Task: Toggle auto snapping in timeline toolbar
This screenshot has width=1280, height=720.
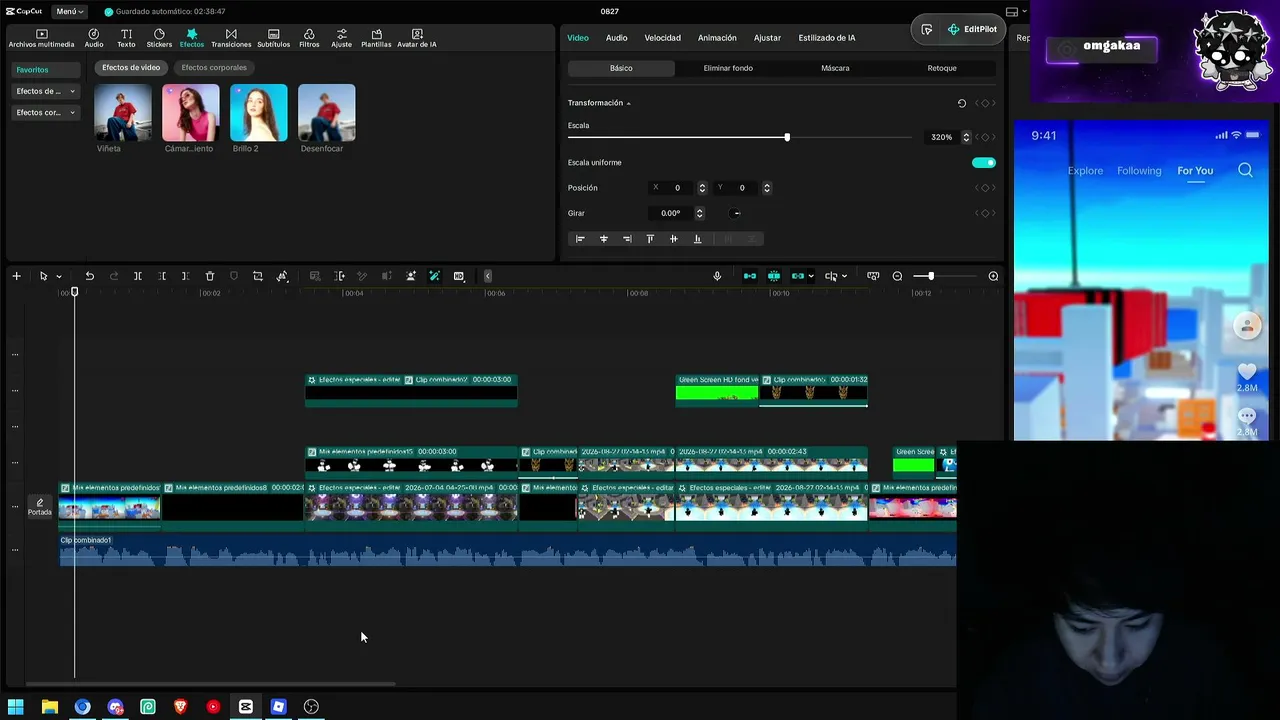Action: (774, 276)
